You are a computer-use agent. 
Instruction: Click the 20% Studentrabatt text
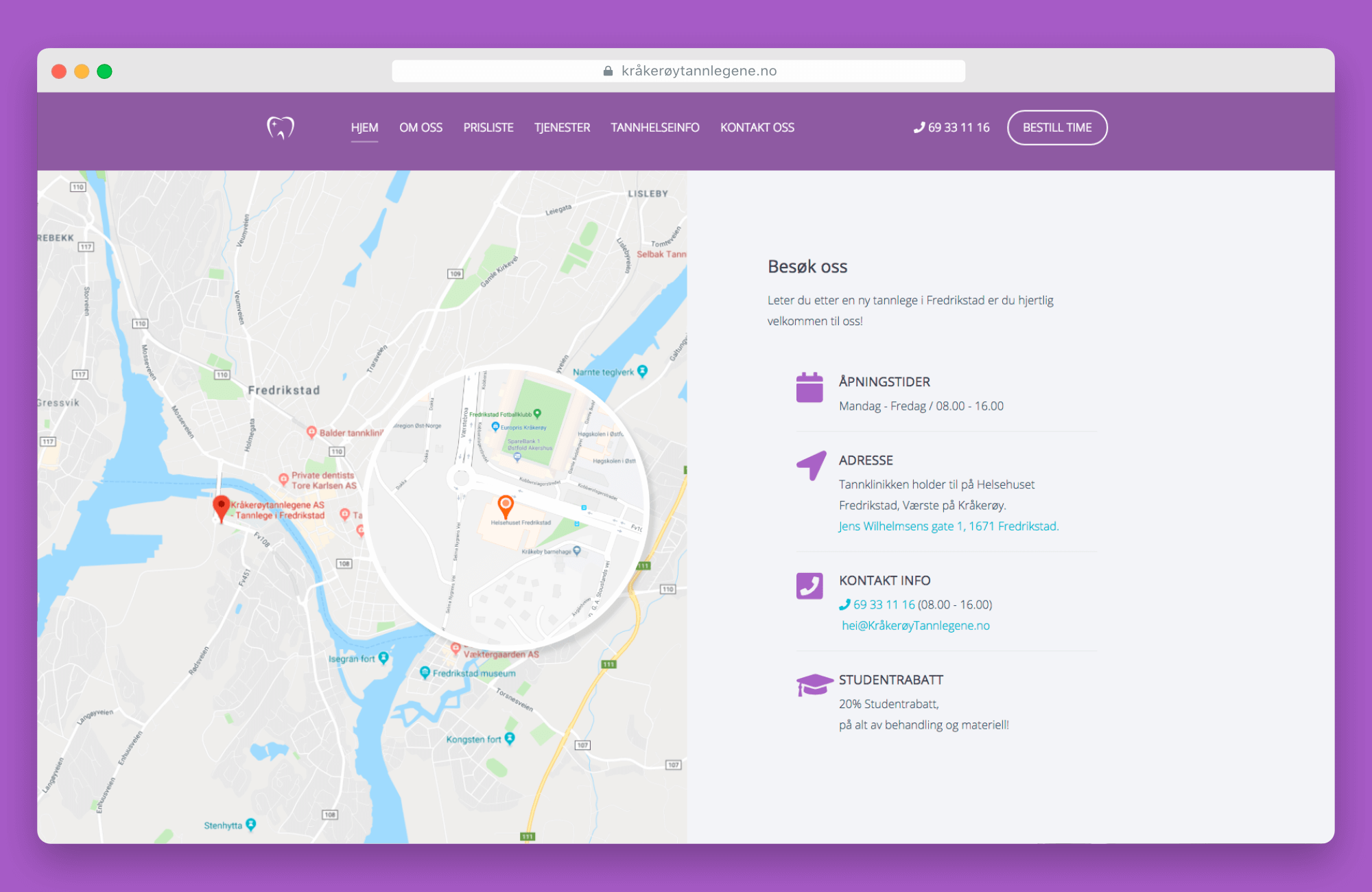point(889,704)
